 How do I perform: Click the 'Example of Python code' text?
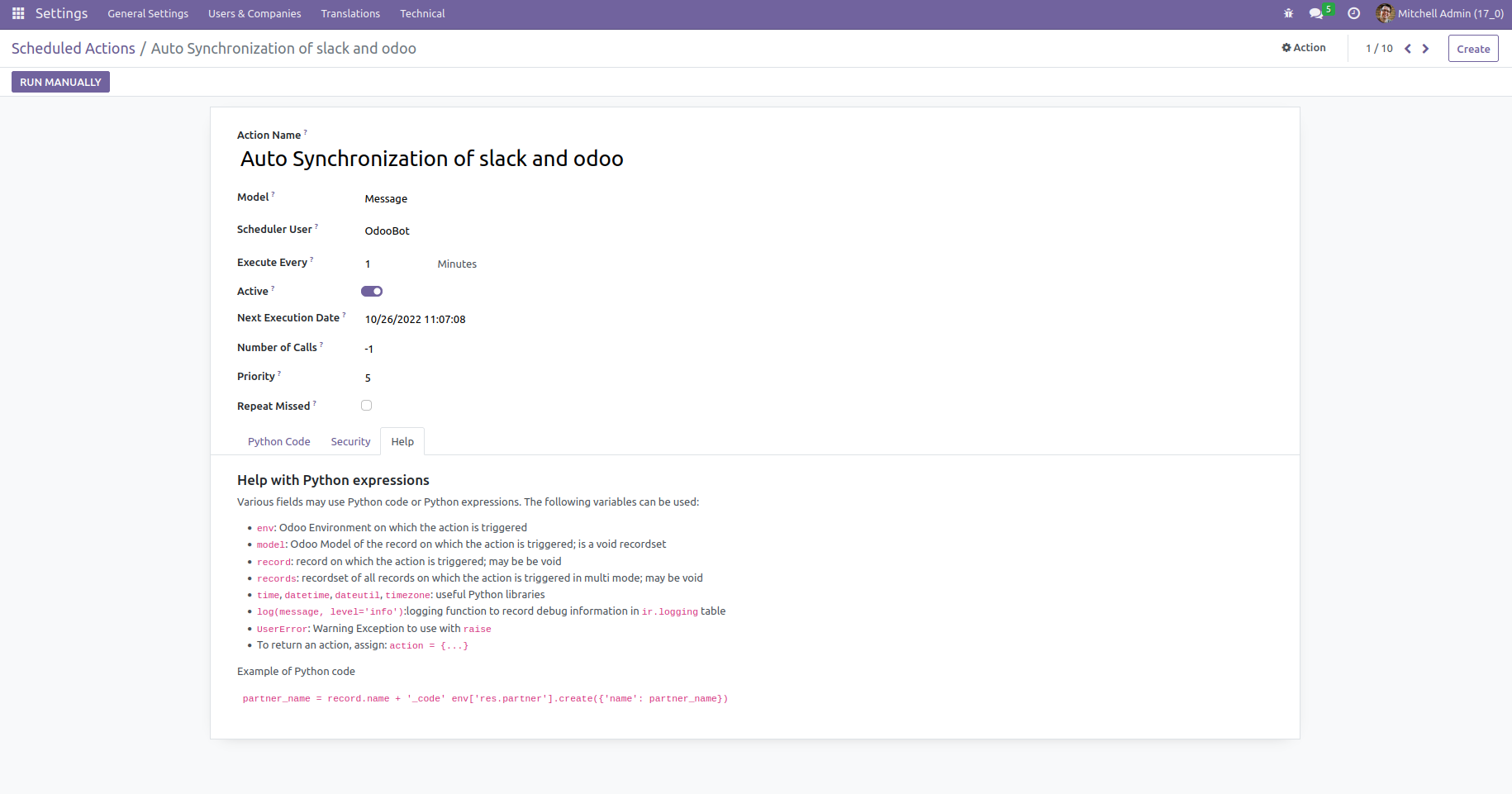296,672
